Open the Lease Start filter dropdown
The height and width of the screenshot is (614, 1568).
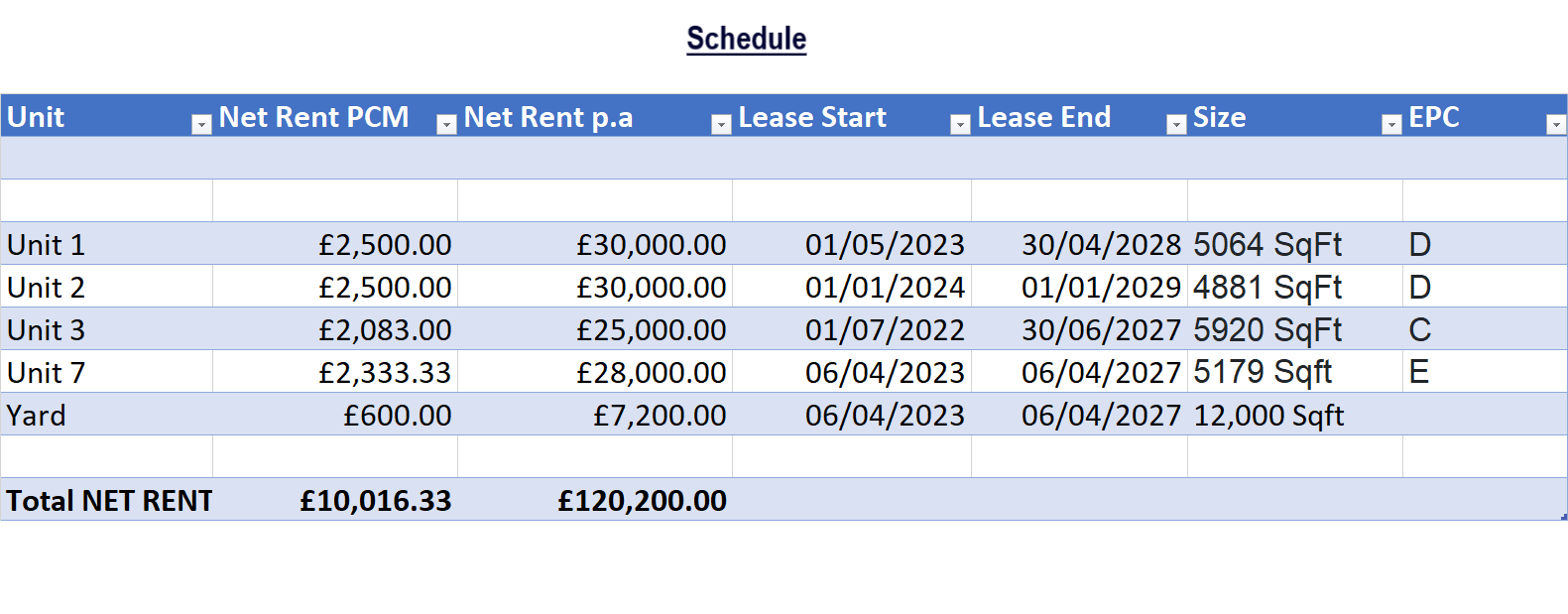959,124
